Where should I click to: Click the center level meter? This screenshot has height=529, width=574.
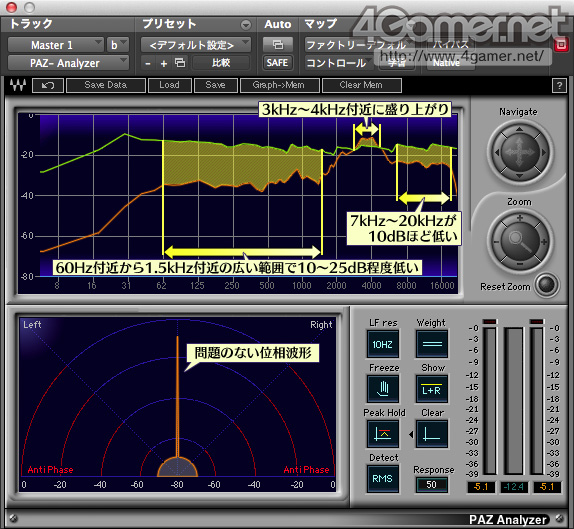pyautogui.click(x=513, y=401)
